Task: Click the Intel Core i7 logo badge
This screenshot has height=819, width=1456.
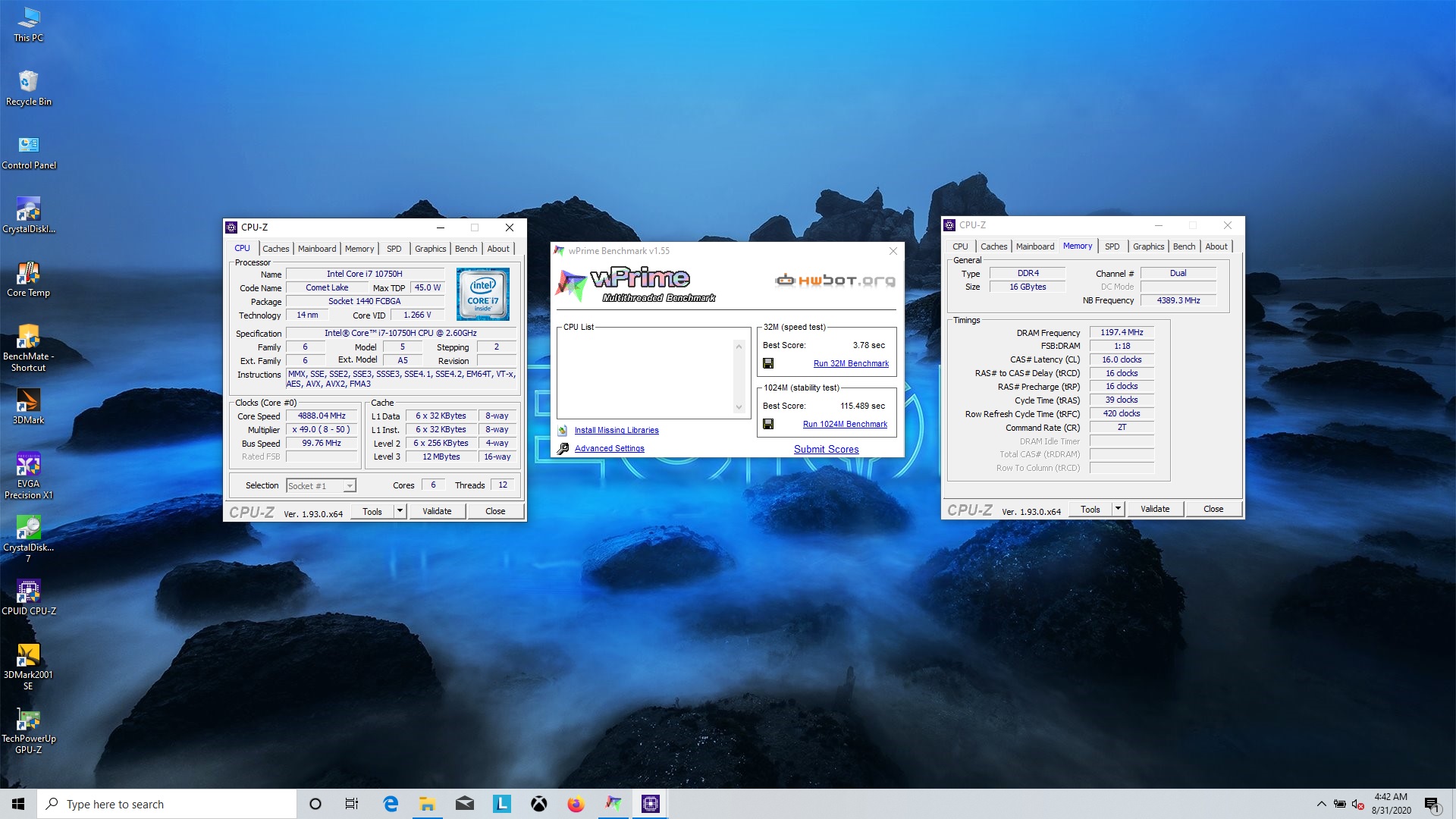Action: coord(483,294)
